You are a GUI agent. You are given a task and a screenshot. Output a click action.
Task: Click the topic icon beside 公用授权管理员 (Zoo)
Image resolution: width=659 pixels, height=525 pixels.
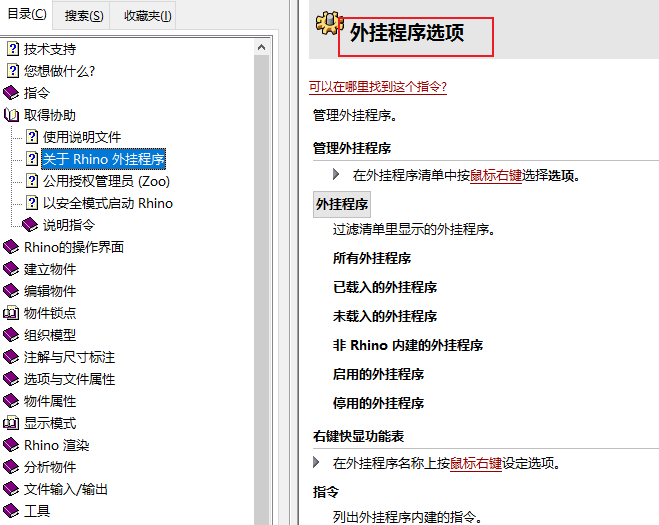coord(32,181)
